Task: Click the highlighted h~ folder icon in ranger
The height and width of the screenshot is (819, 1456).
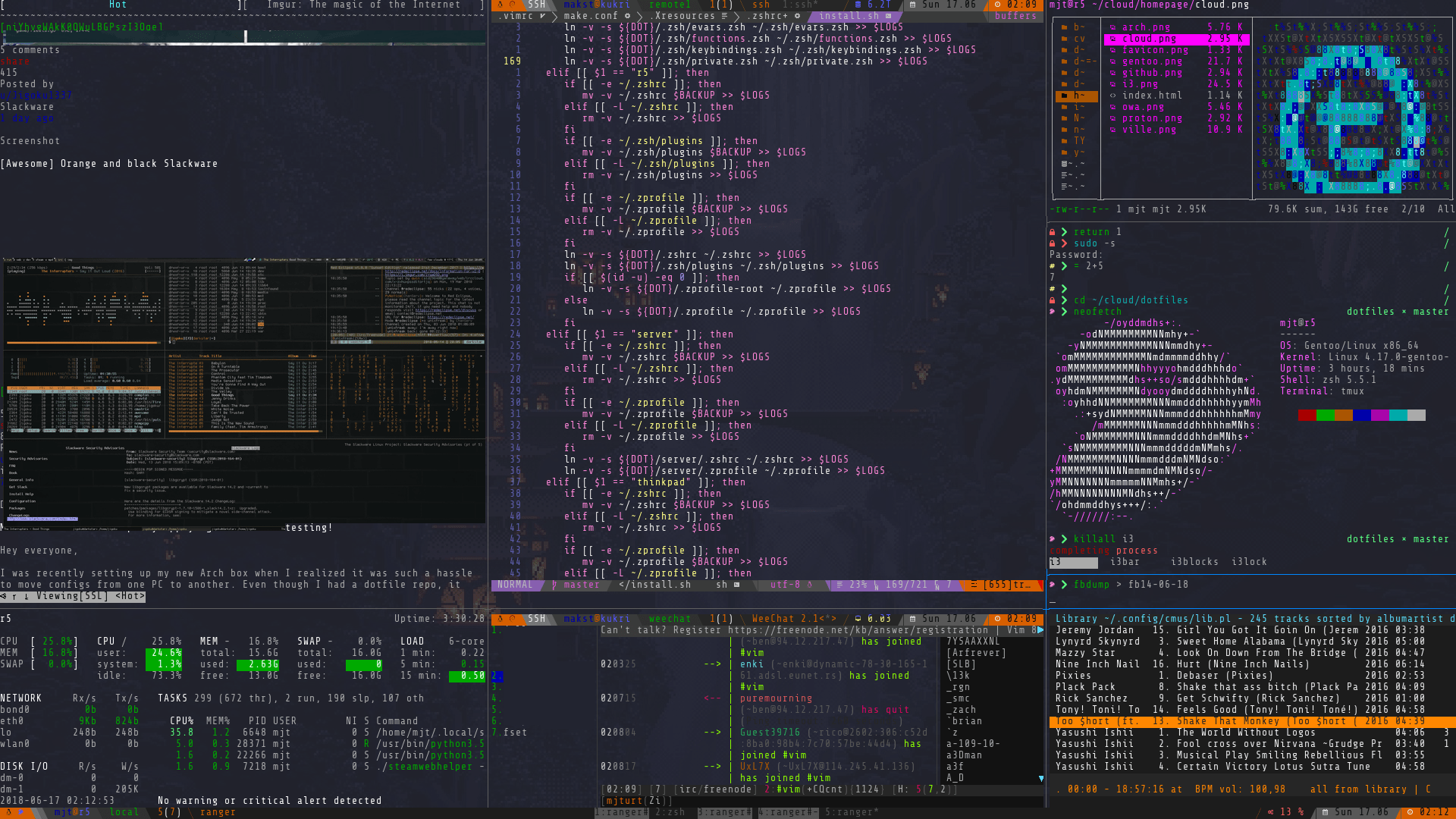Action: point(1064,96)
